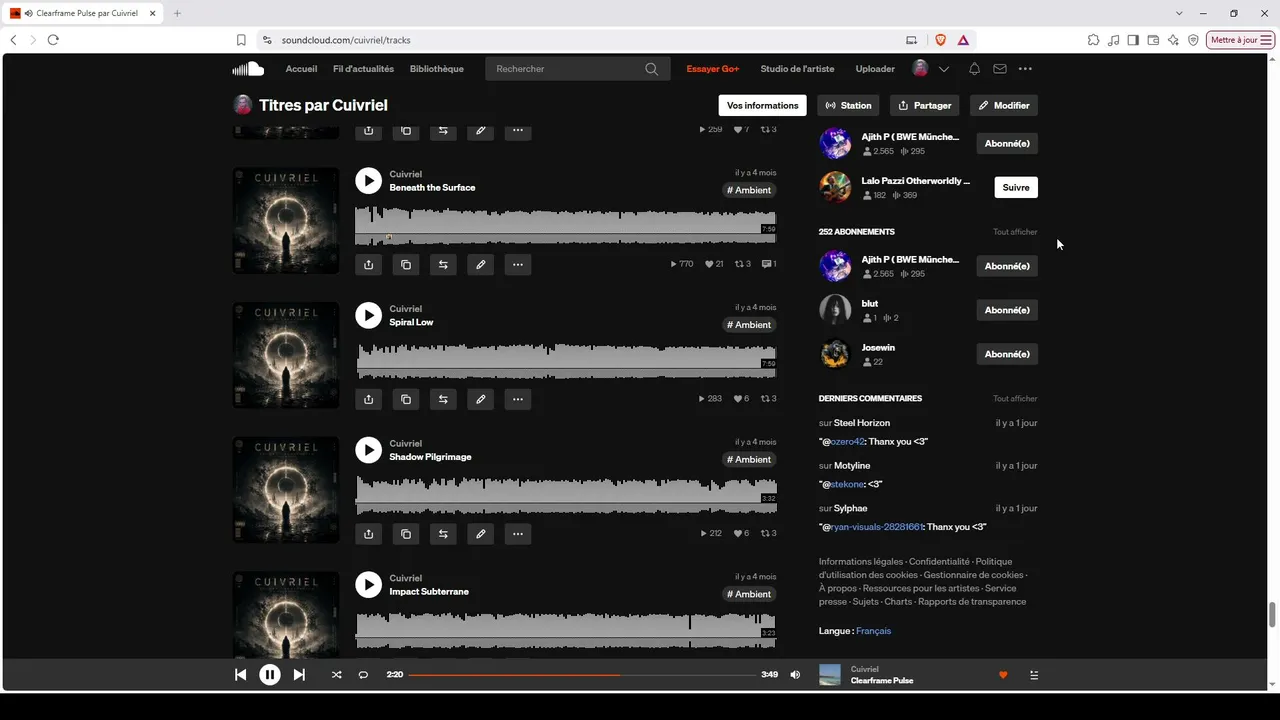The image size is (1280, 720).
Task: Open the Bibliothèque section
Action: tap(437, 69)
